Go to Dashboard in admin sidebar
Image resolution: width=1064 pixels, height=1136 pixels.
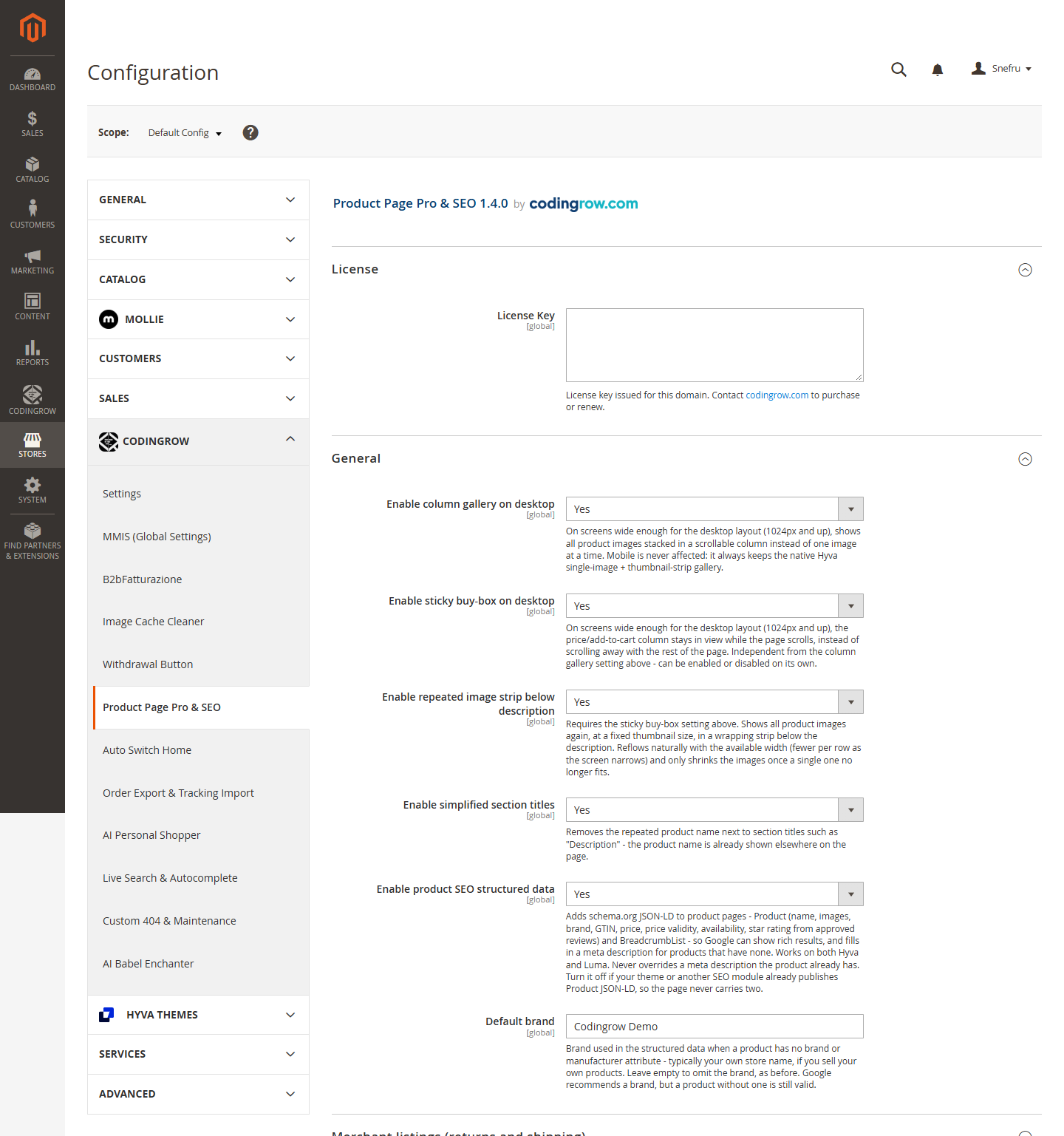coord(33,80)
